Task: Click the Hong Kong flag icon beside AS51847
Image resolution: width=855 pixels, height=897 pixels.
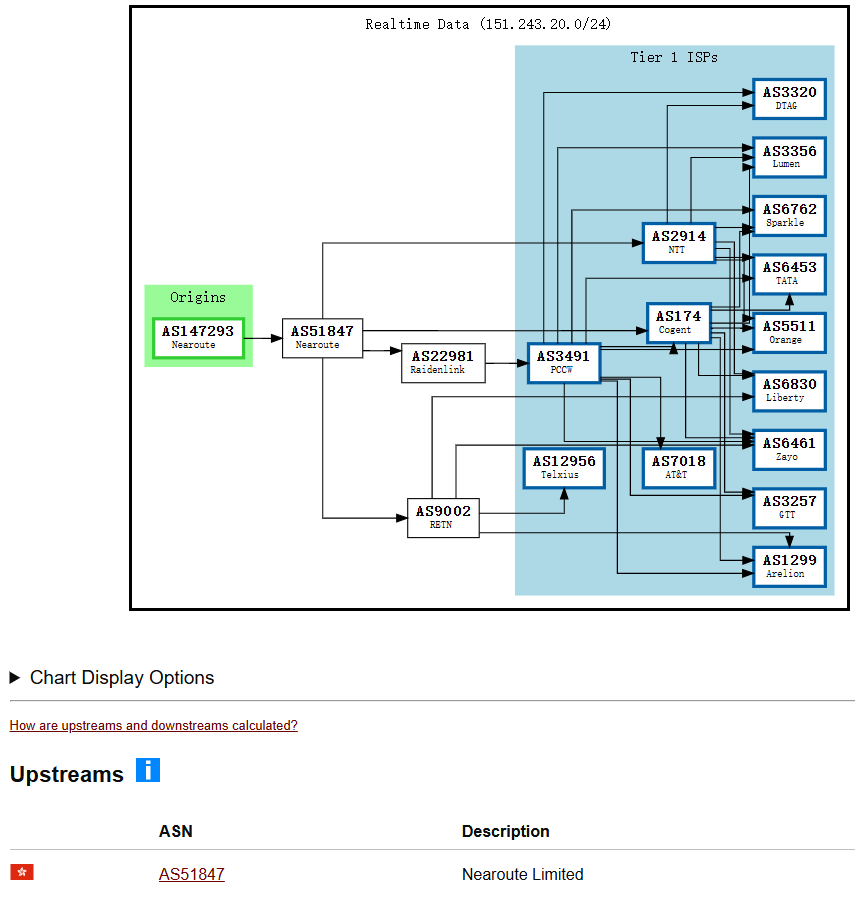Action: (x=21, y=872)
